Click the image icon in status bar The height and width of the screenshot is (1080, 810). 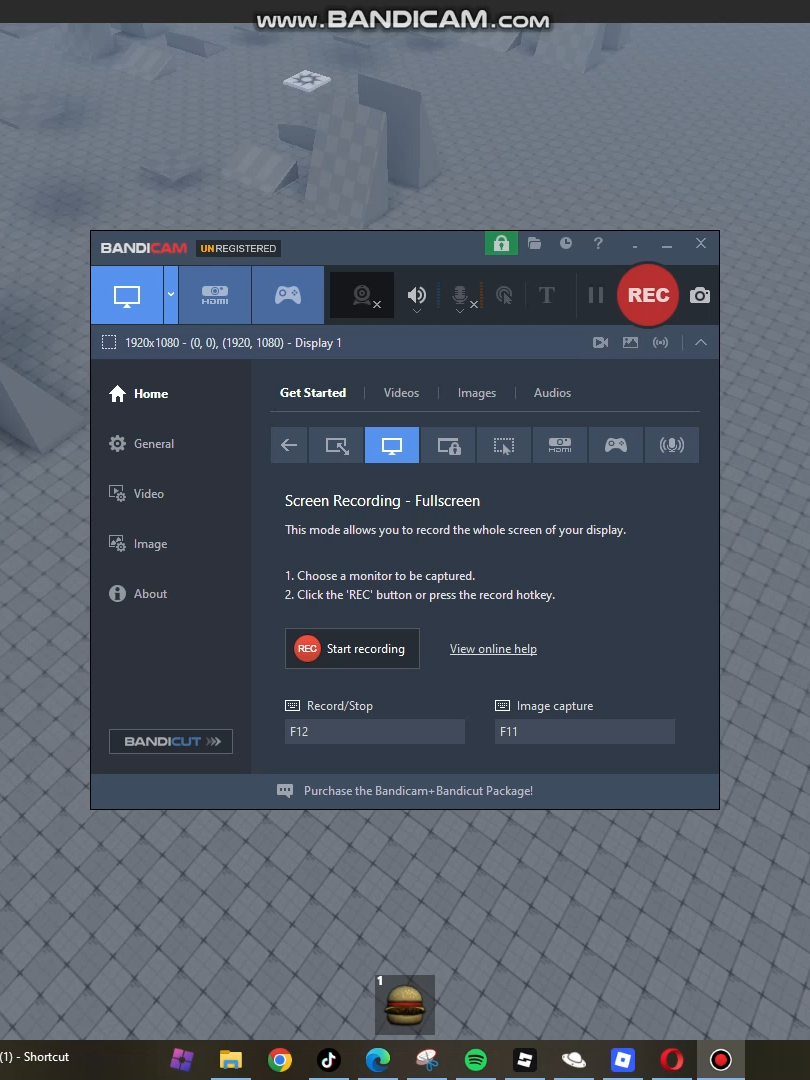[x=630, y=342]
